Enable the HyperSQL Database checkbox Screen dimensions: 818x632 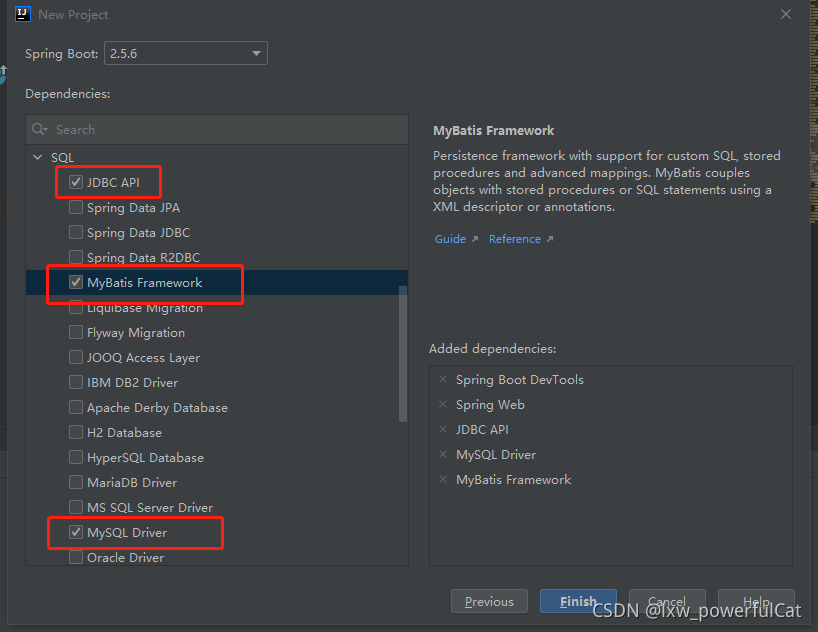76,458
